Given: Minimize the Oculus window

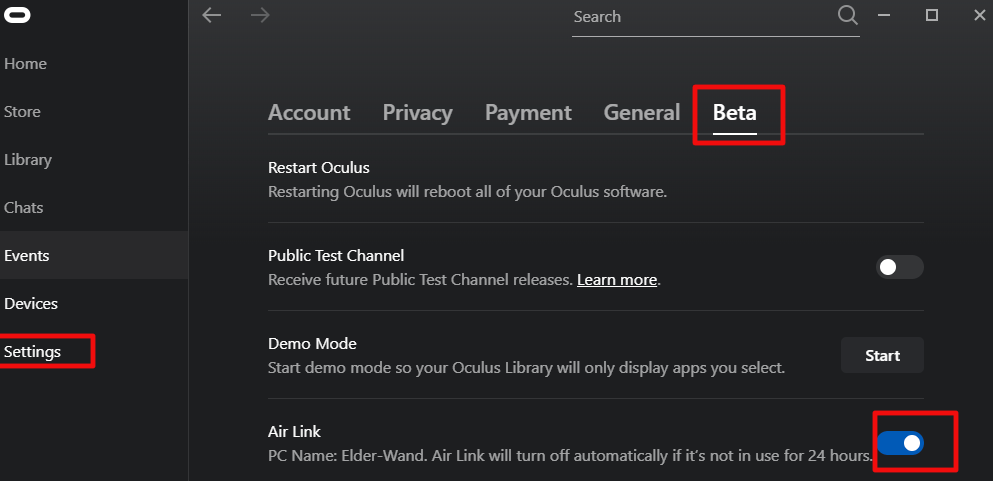Looking at the screenshot, I should 884,16.
